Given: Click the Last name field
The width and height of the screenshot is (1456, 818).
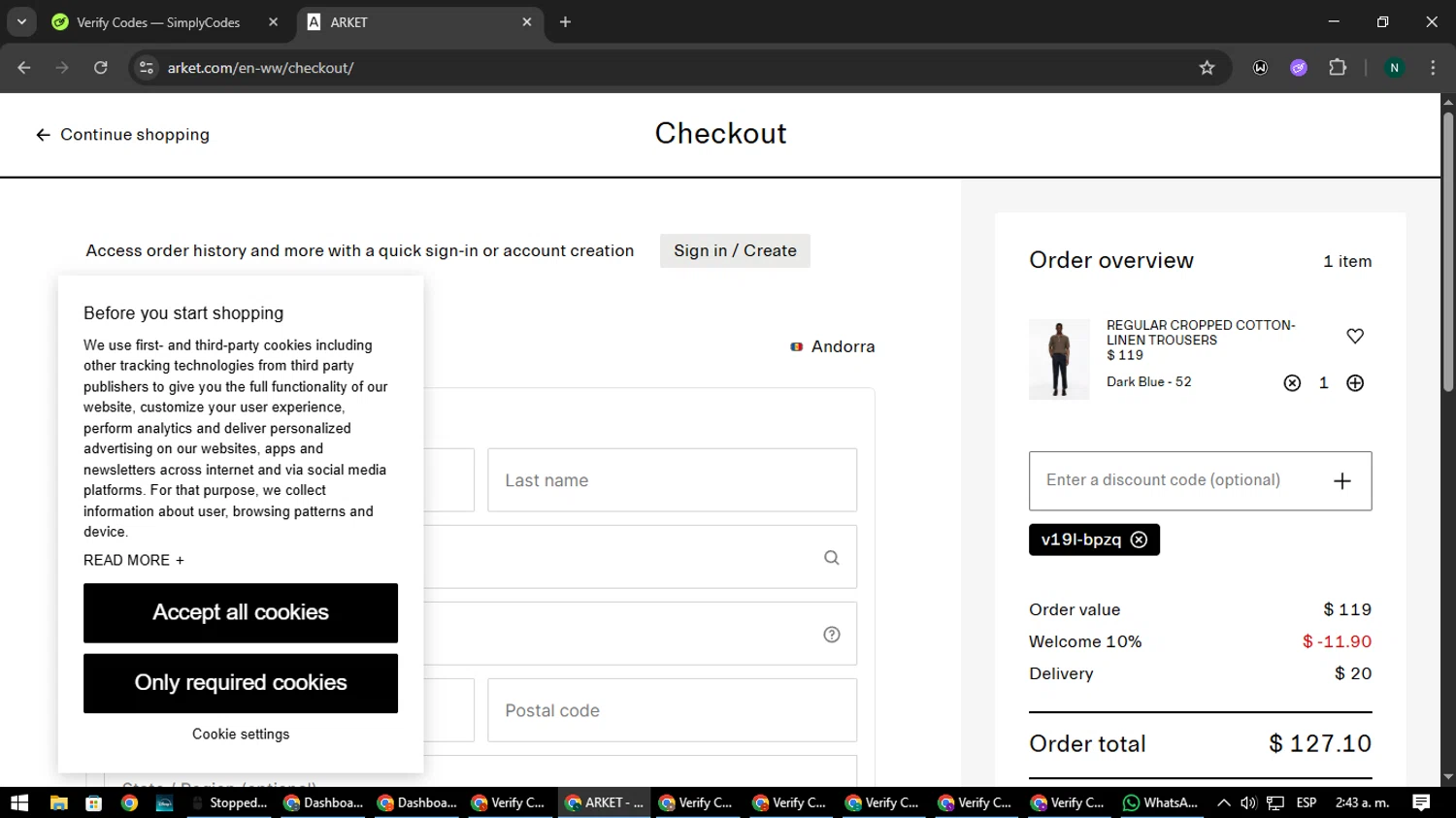Looking at the screenshot, I should pyautogui.click(x=672, y=480).
